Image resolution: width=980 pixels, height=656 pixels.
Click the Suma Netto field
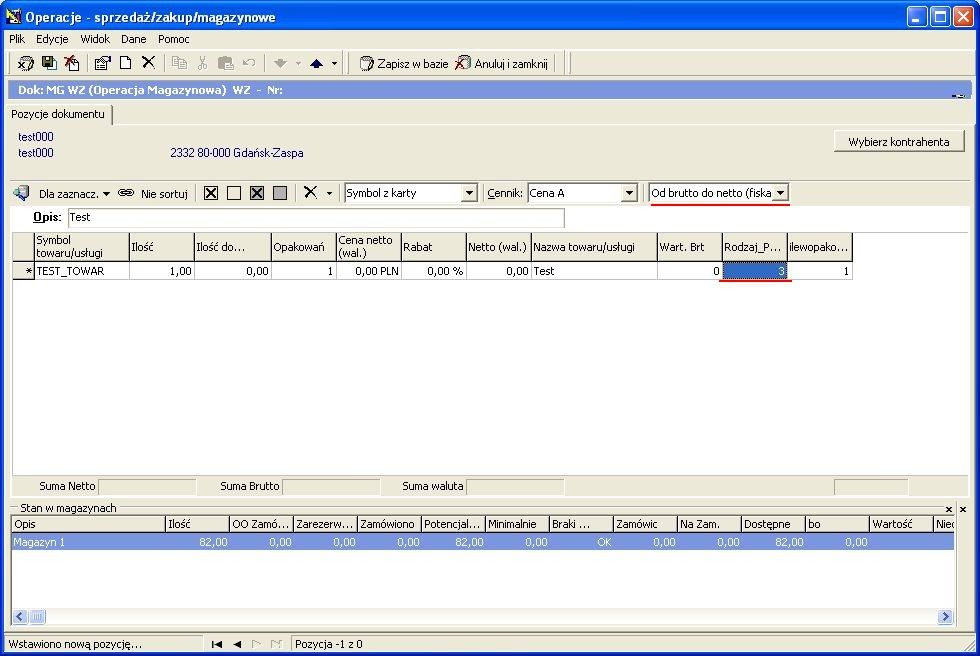(147, 486)
